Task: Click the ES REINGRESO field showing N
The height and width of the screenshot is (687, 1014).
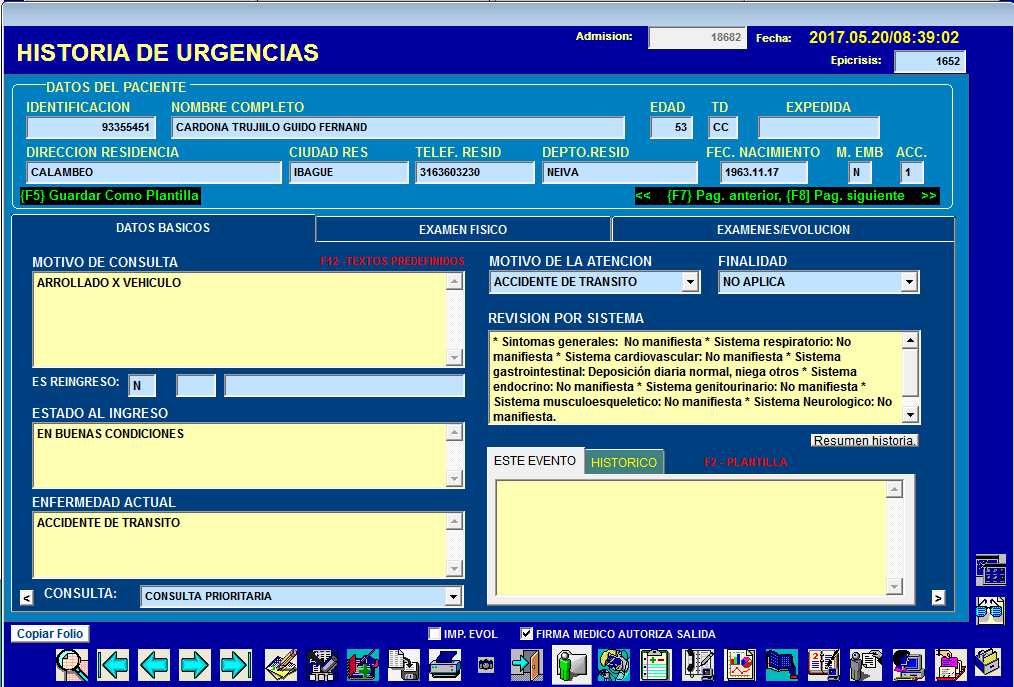Action: tap(142, 386)
